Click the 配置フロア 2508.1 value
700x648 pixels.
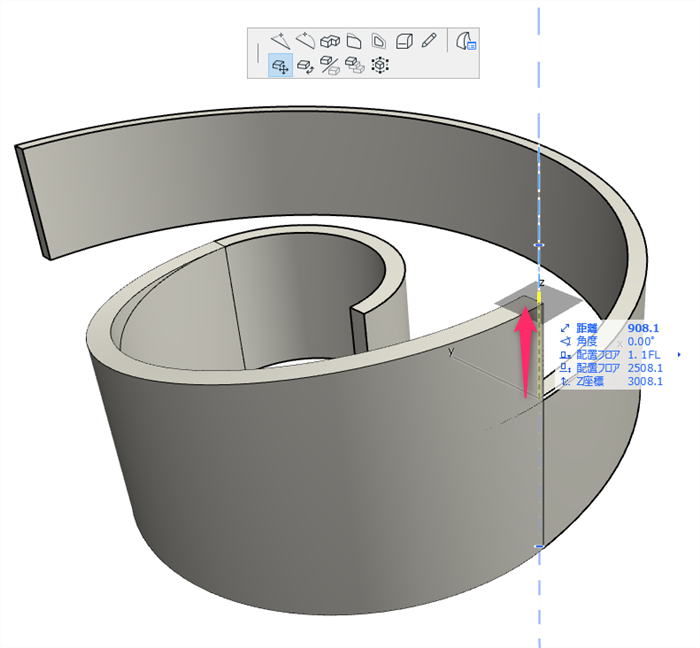(645, 368)
